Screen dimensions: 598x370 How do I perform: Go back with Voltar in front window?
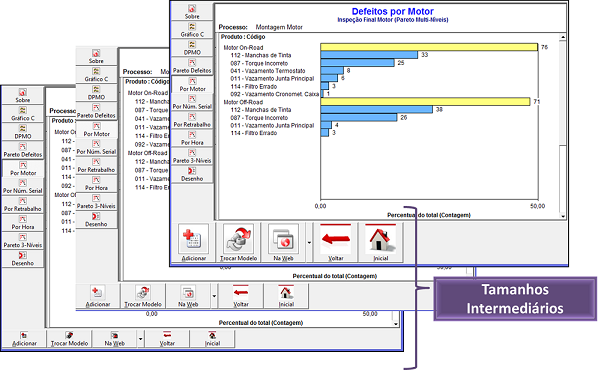(x=336, y=243)
